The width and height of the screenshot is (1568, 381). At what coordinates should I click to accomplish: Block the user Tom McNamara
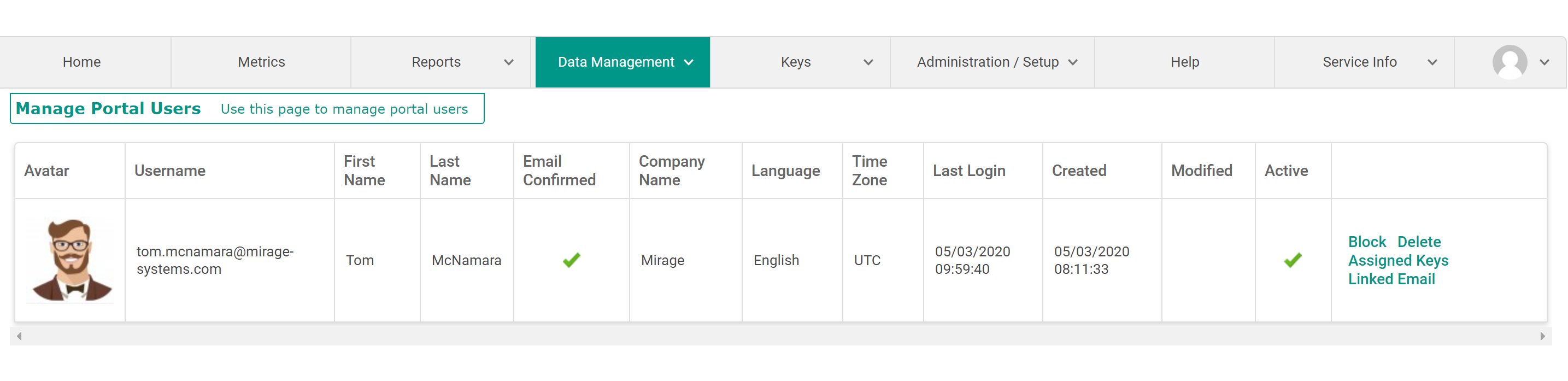pyautogui.click(x=1366, y=242)
